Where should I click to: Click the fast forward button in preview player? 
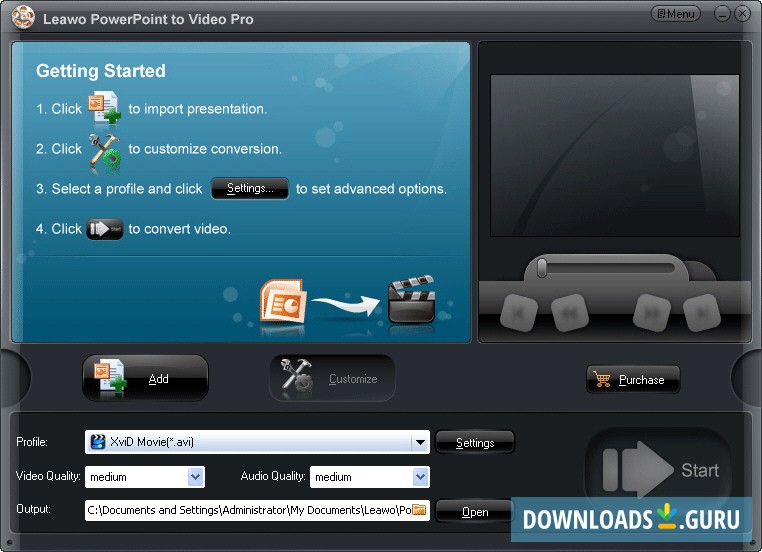tap(652, 313)
